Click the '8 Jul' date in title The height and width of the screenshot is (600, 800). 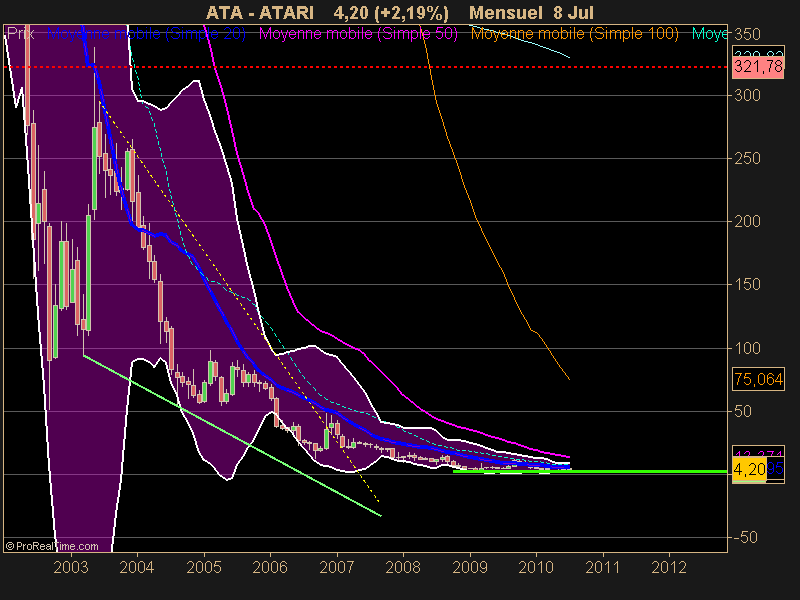[573, 13]
